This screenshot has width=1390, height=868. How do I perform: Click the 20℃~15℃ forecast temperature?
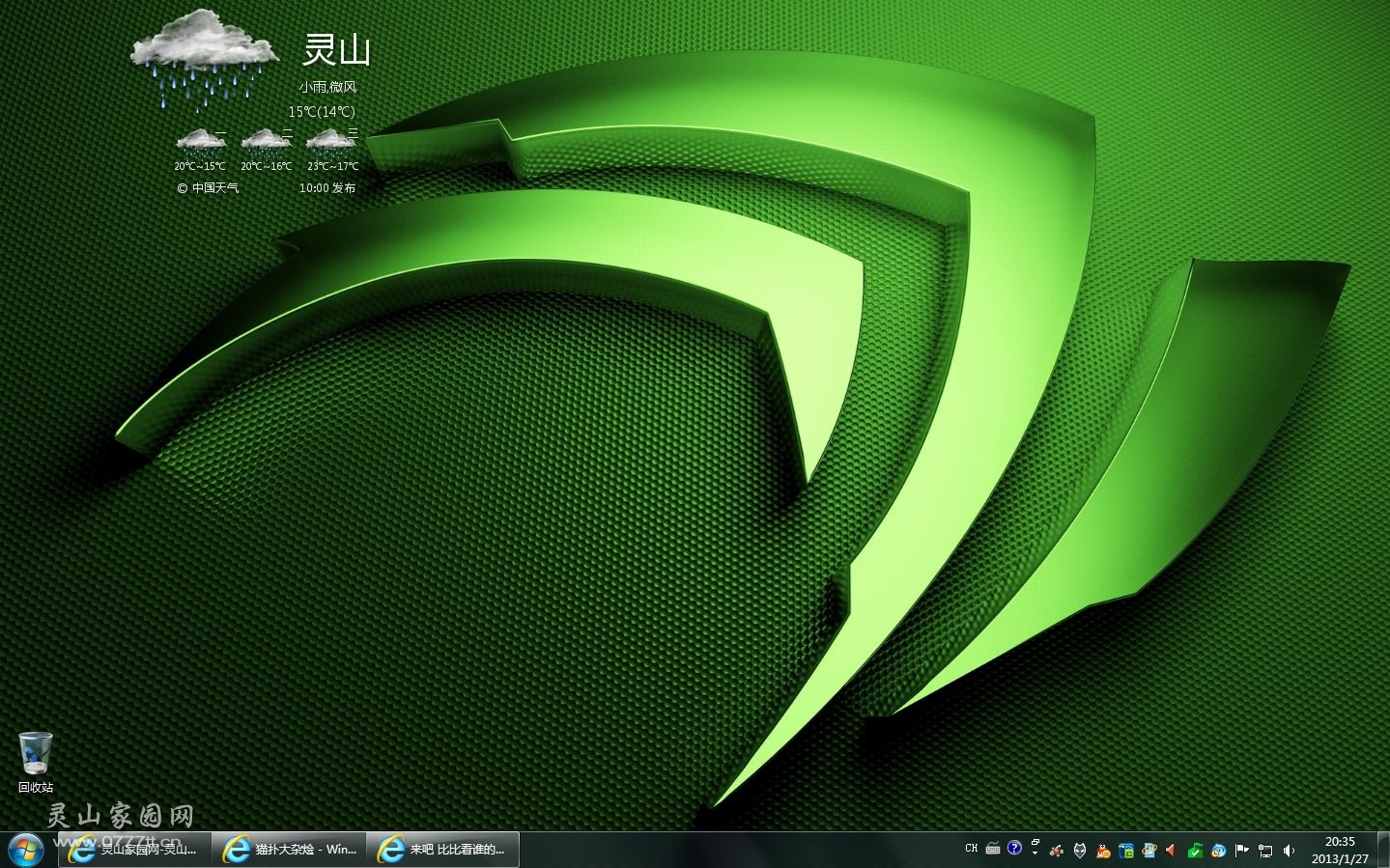pos(200,166)
